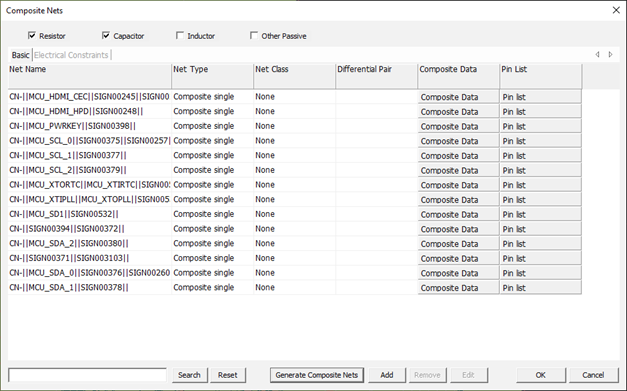Click the Add button
The image size is (627, 391).
tap(387, 375)
